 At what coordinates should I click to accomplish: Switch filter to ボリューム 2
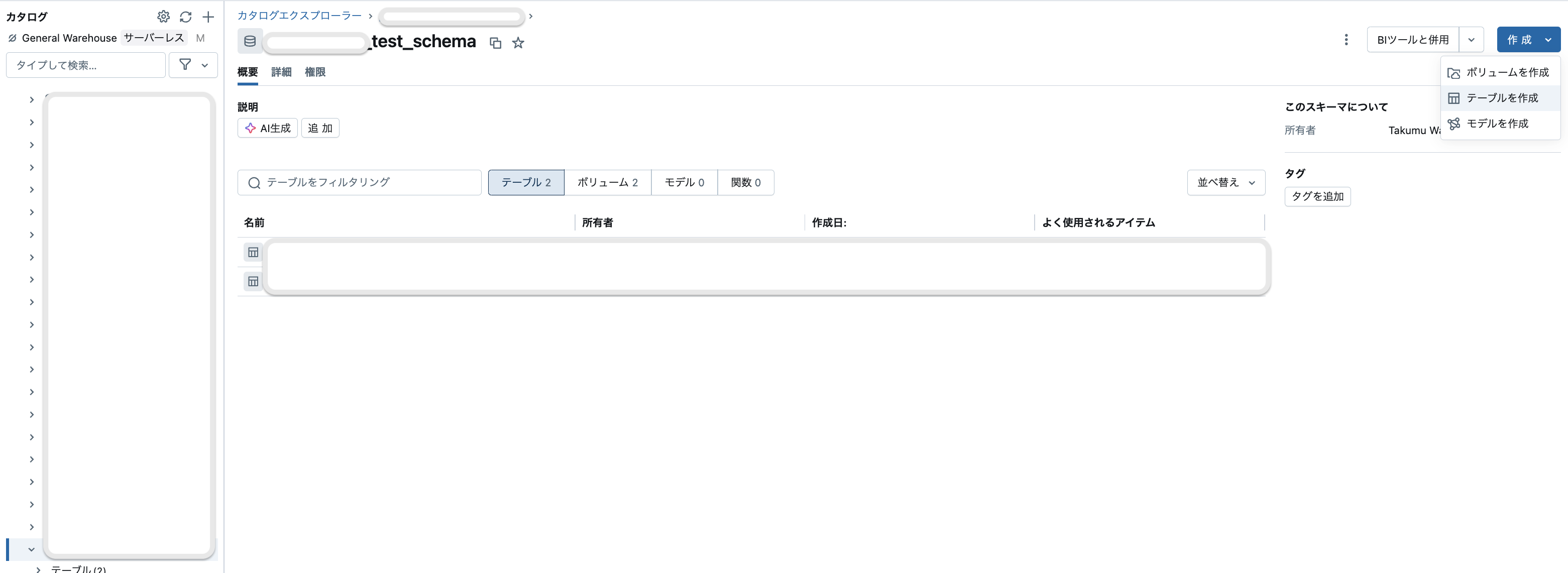tap(608, 182)
